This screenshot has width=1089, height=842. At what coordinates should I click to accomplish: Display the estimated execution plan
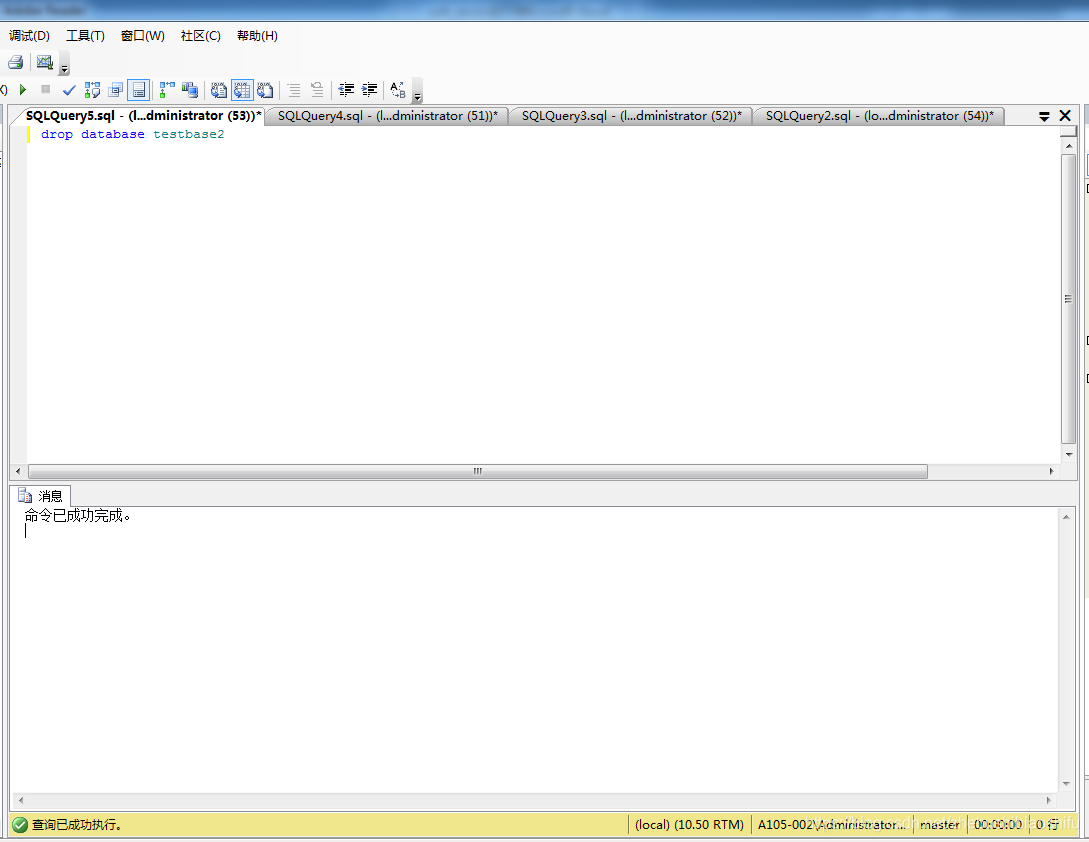click(x=92, y=90)
